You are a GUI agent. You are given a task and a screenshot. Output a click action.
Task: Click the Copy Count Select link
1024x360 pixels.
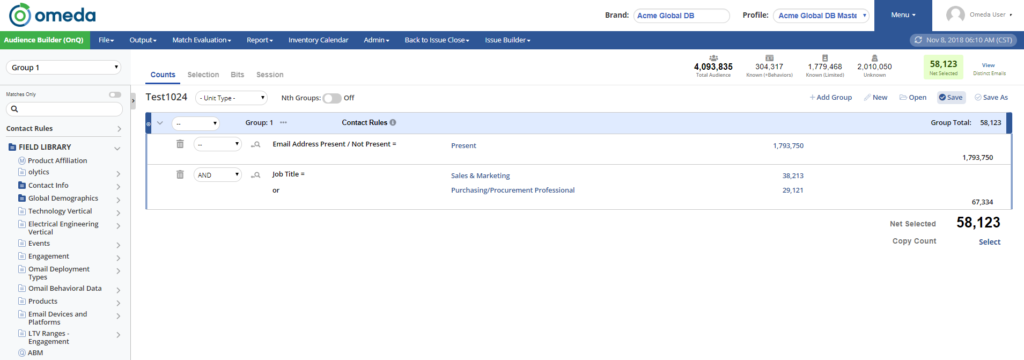[x=989, y=242]
